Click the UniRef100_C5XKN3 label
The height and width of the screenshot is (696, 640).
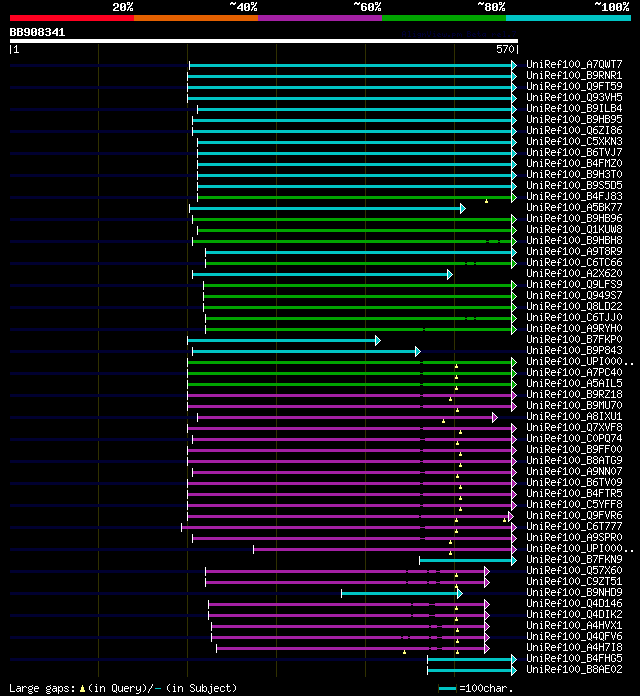574,141
